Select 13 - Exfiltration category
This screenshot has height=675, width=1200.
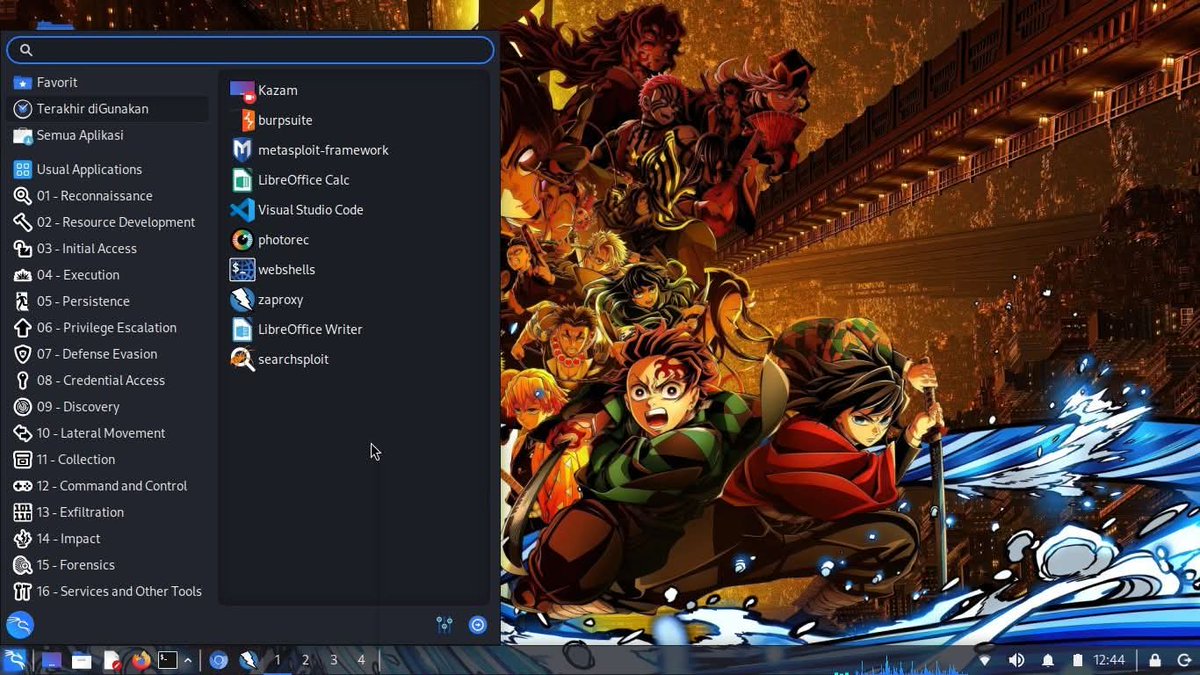click(x=109, y=512)
